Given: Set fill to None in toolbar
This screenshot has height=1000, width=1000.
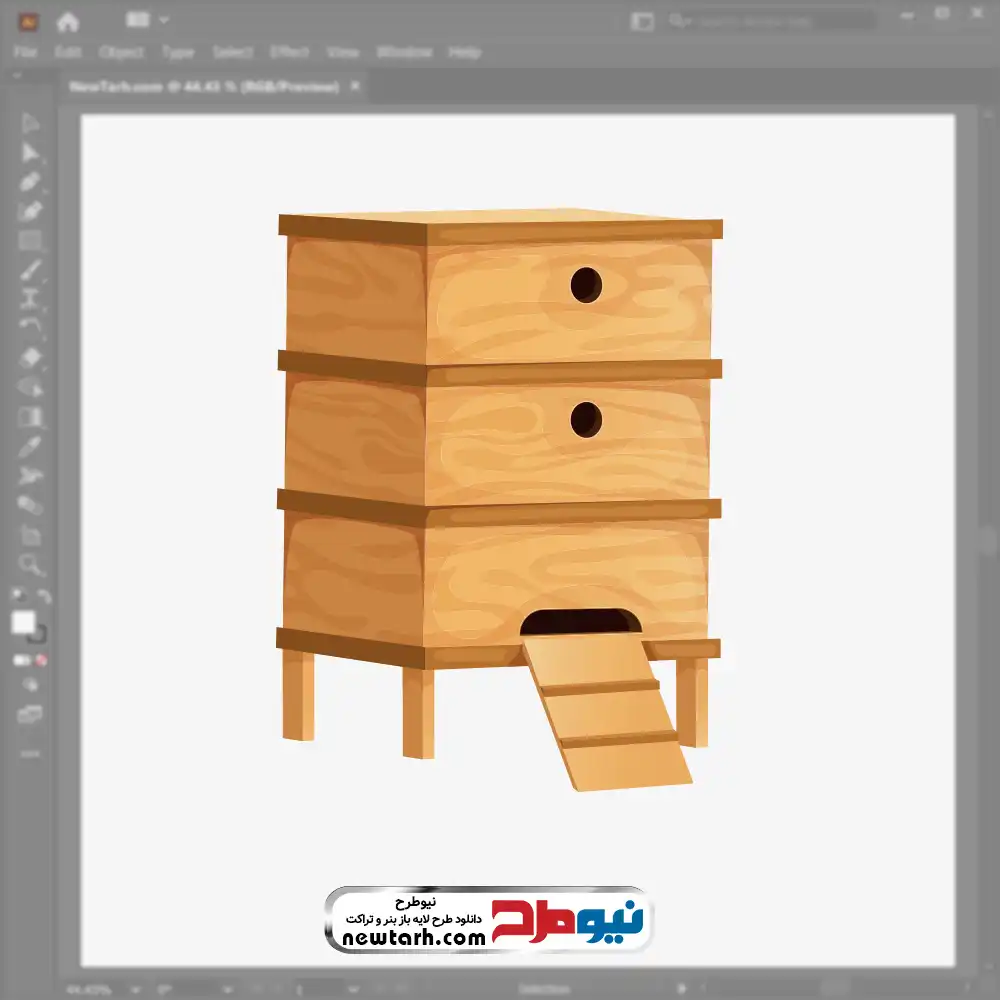Looking at the screenshot, I should click(x=42, y=660).
